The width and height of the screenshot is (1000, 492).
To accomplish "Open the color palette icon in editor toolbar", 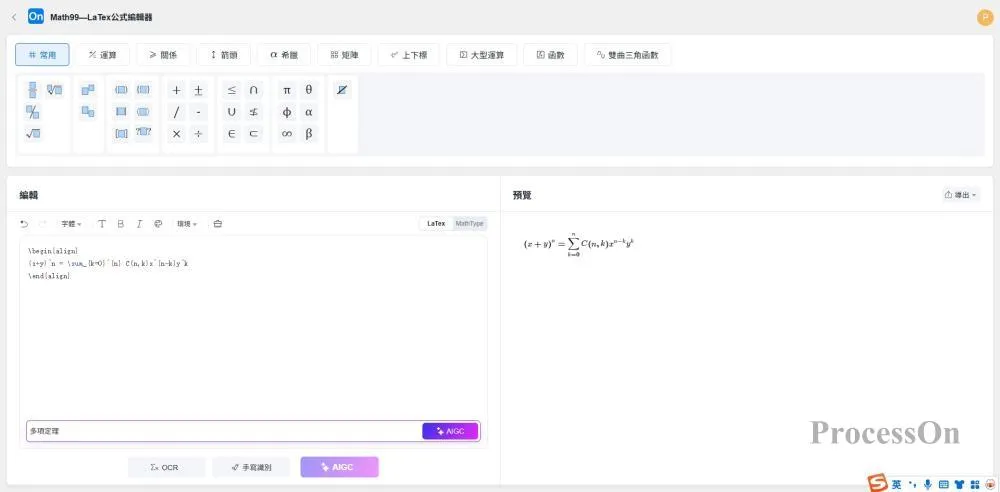I will coord(158,224).
